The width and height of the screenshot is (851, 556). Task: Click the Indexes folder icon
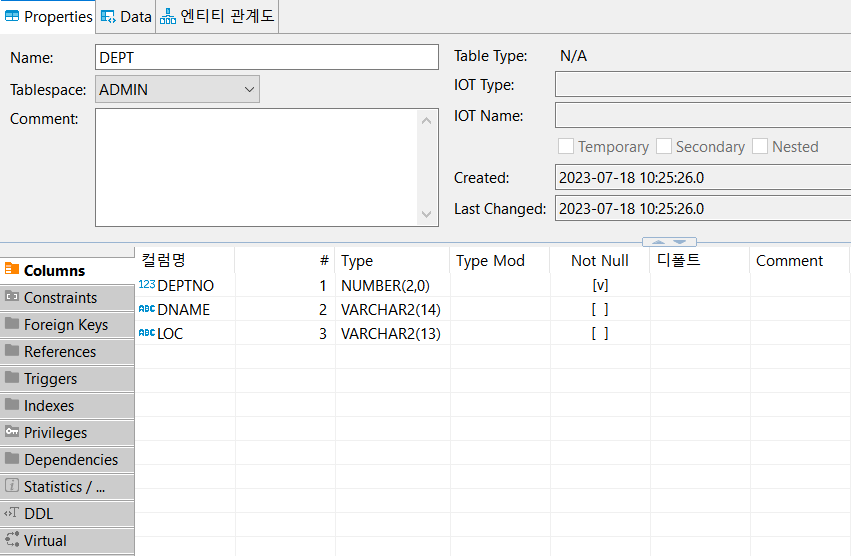point(11,404)
